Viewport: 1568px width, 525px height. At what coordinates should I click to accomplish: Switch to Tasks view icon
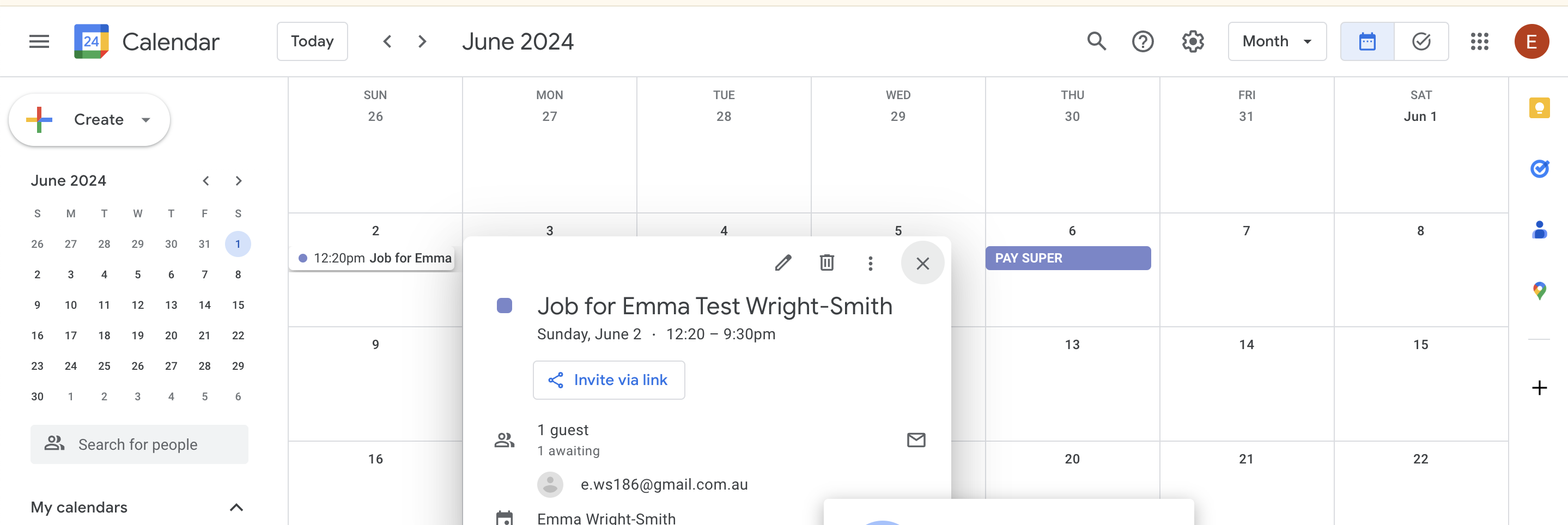pyautogui.click(x=1421, y=41)
